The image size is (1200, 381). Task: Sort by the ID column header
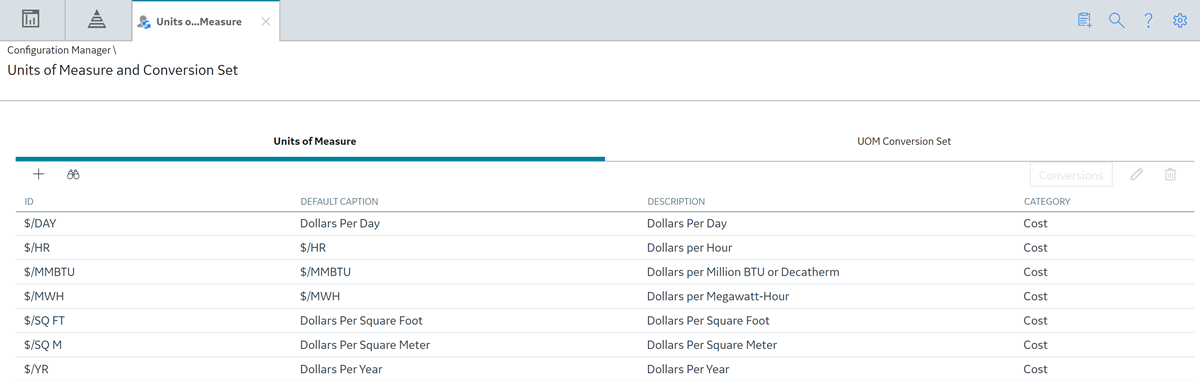click(29, 201)
